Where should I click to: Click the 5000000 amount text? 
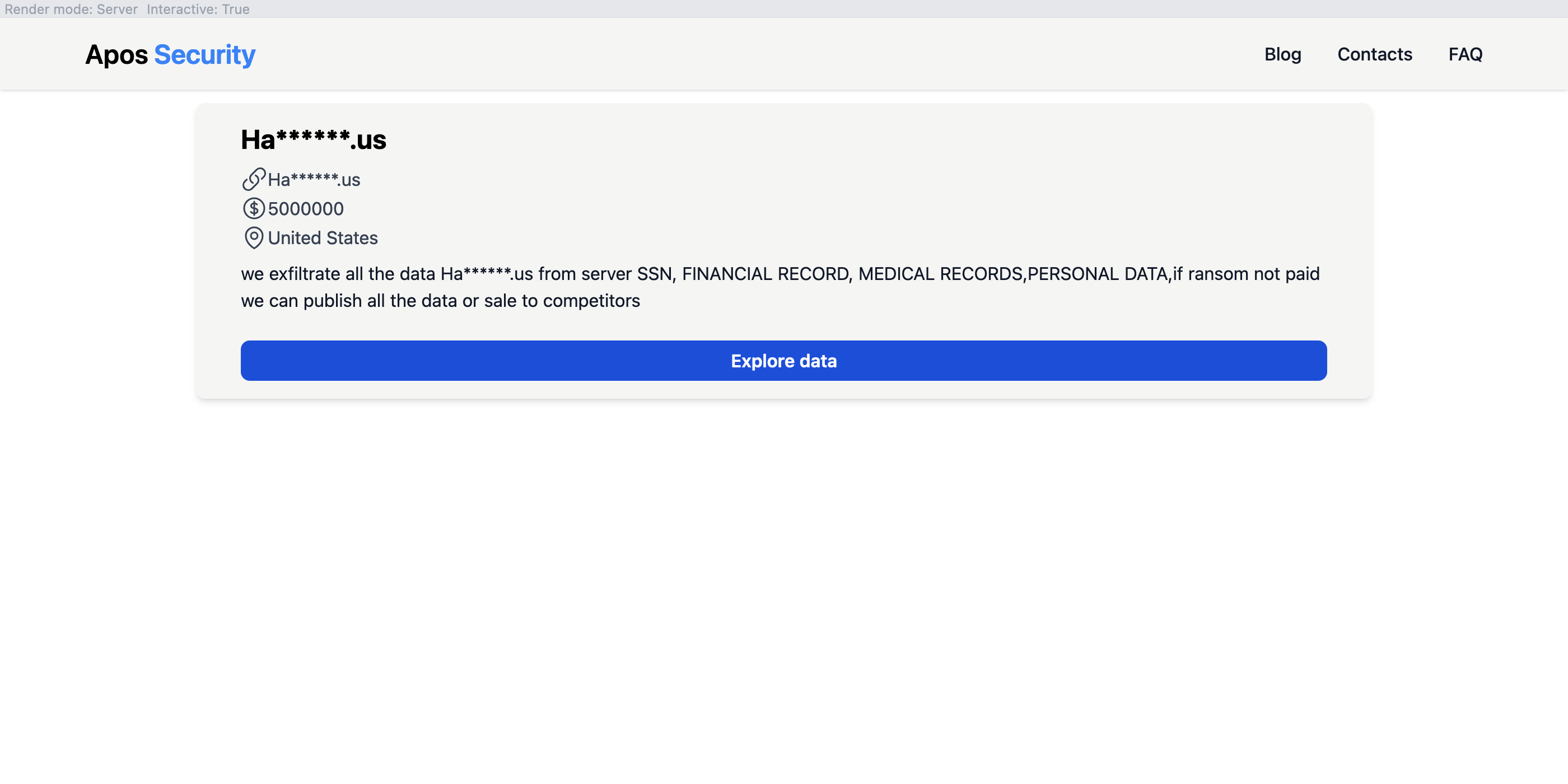point(306,209)
